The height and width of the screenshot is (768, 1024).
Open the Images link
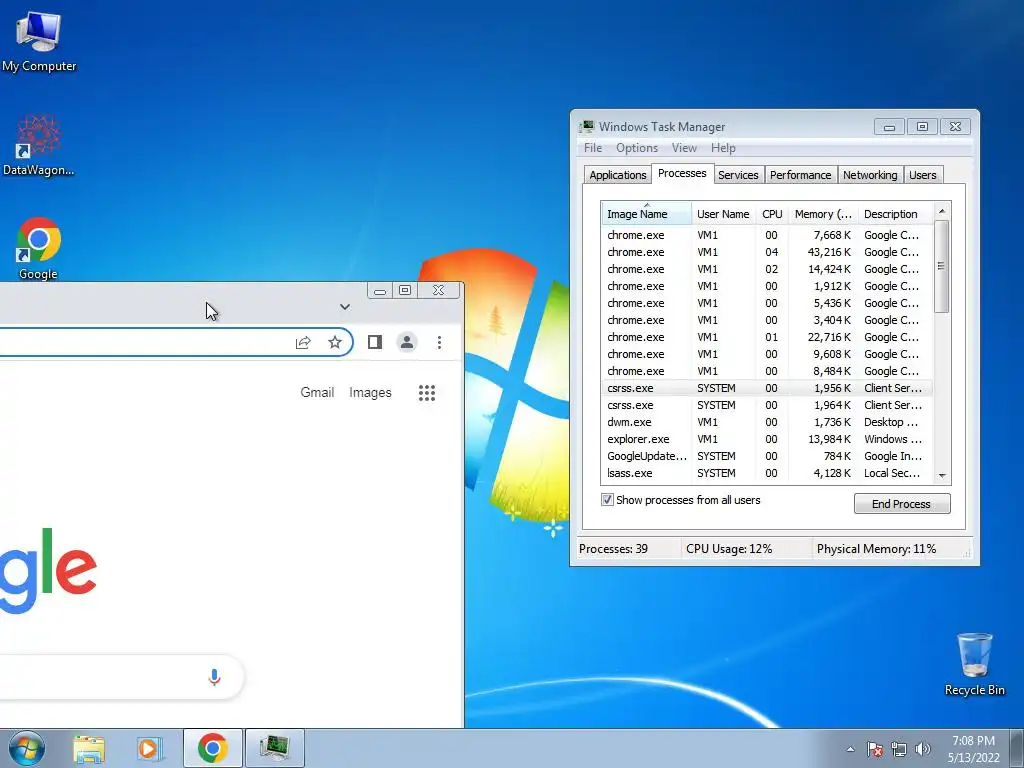pos(370,392)
